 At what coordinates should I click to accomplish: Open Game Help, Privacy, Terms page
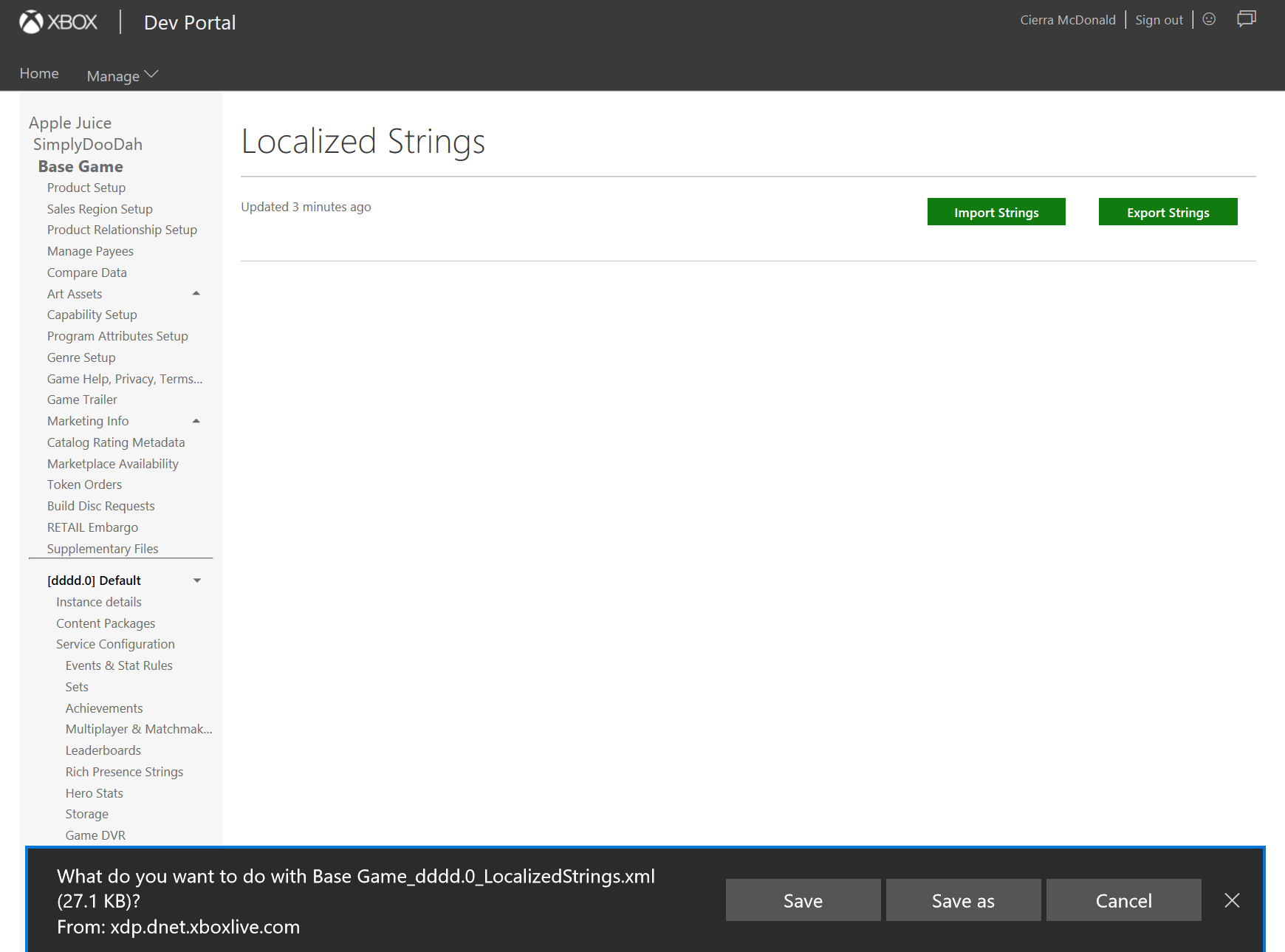[x=125, y=379]
